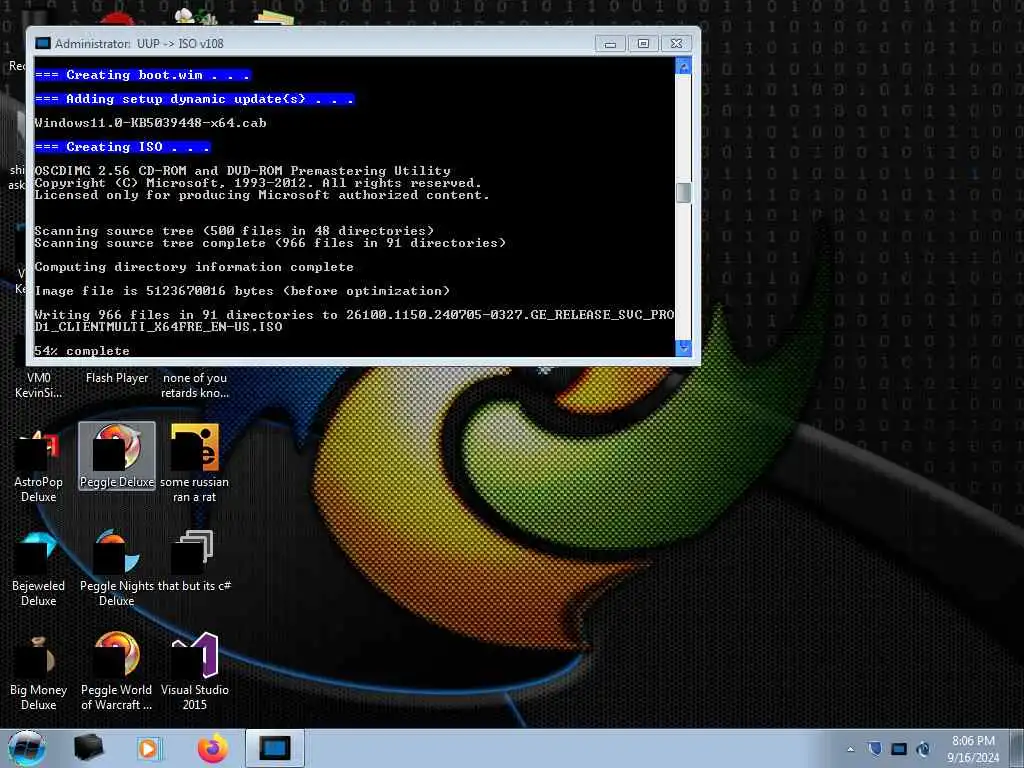Select the 'none of you' desktop icon
The height and width of the screenshot is (768, 1024).
tap(195, 385)
